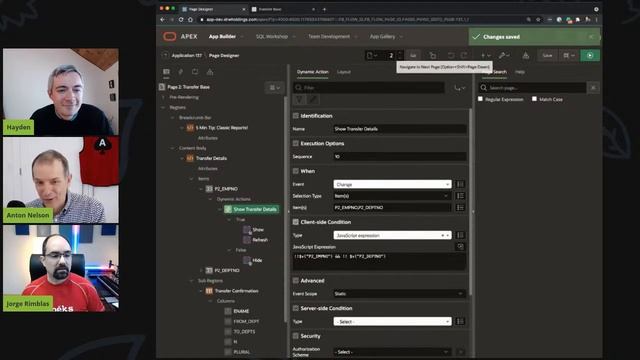Select the Refresh true action
This screenshot has width=640, height=360.
260,240
